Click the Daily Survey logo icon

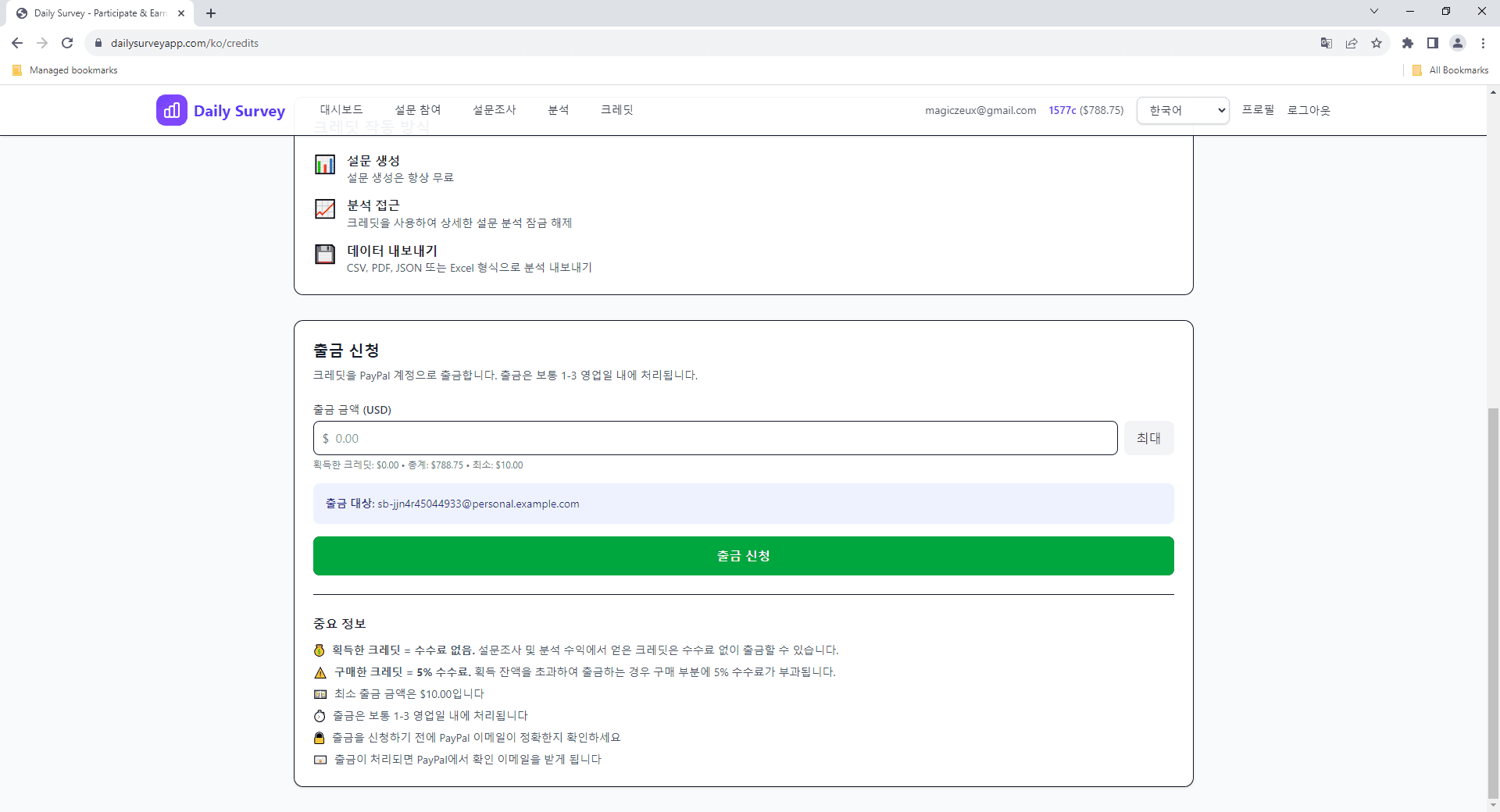pos(171,111)
